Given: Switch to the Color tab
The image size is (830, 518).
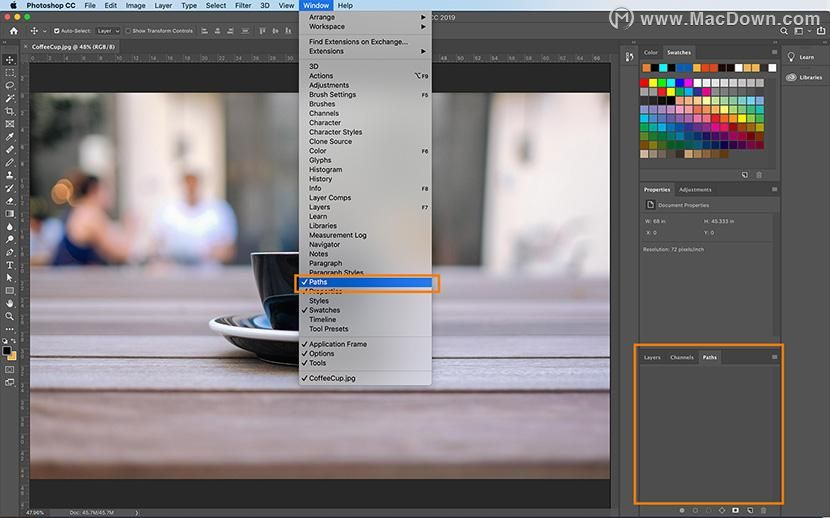Looking at the screenshot, I should [651, 52].
